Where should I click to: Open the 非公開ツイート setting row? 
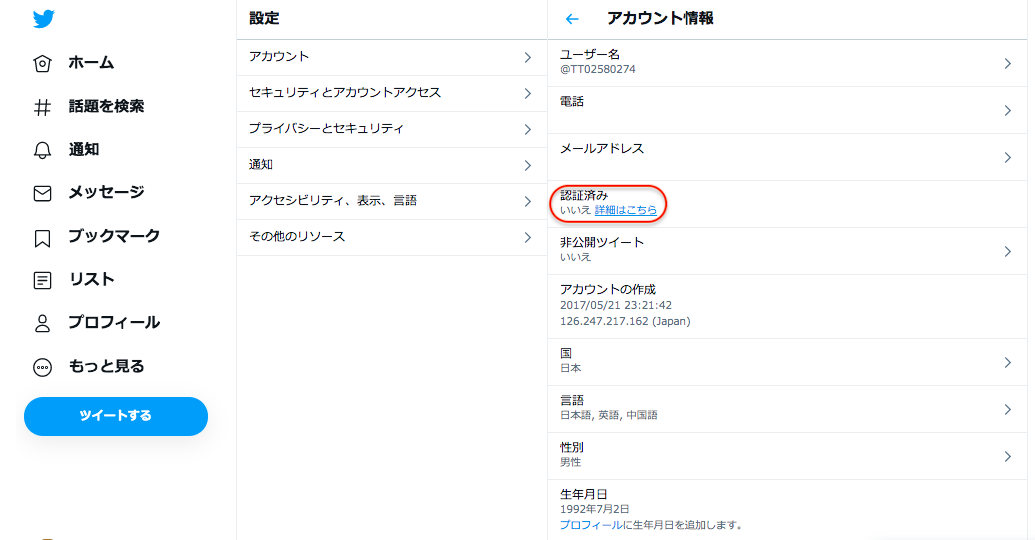point(787,251)
